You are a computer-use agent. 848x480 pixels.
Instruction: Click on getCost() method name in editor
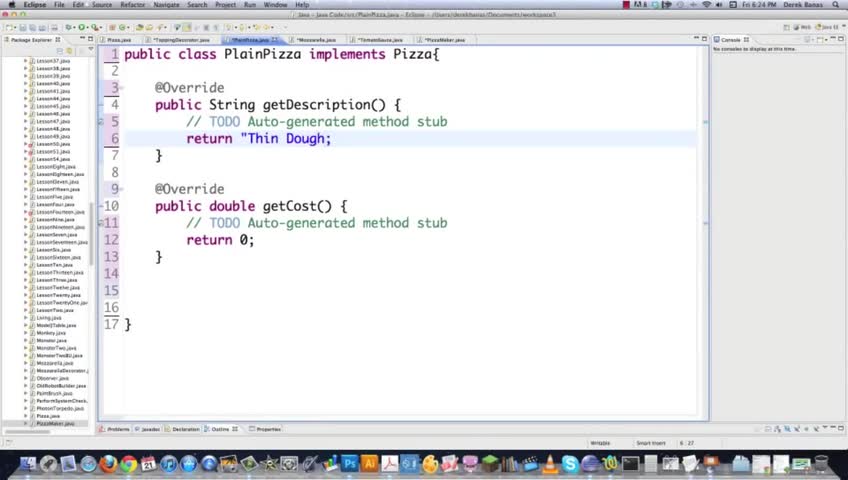point(296,206)
